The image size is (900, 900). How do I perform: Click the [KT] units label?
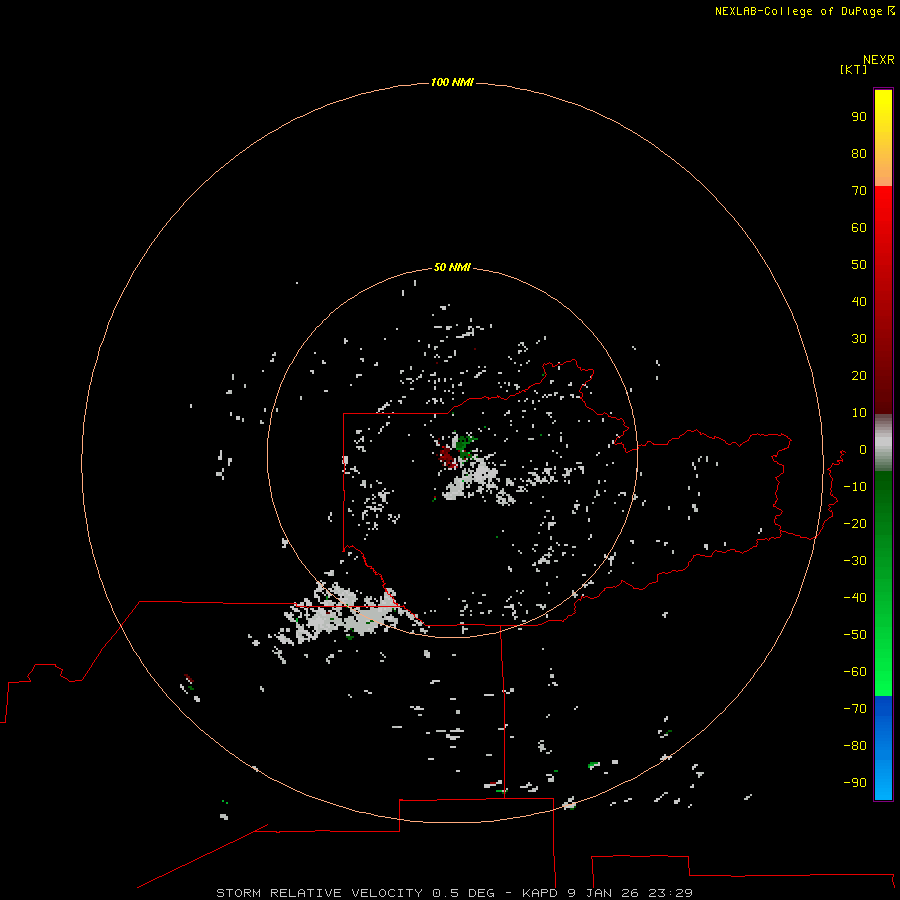click(x=853, y=69)
